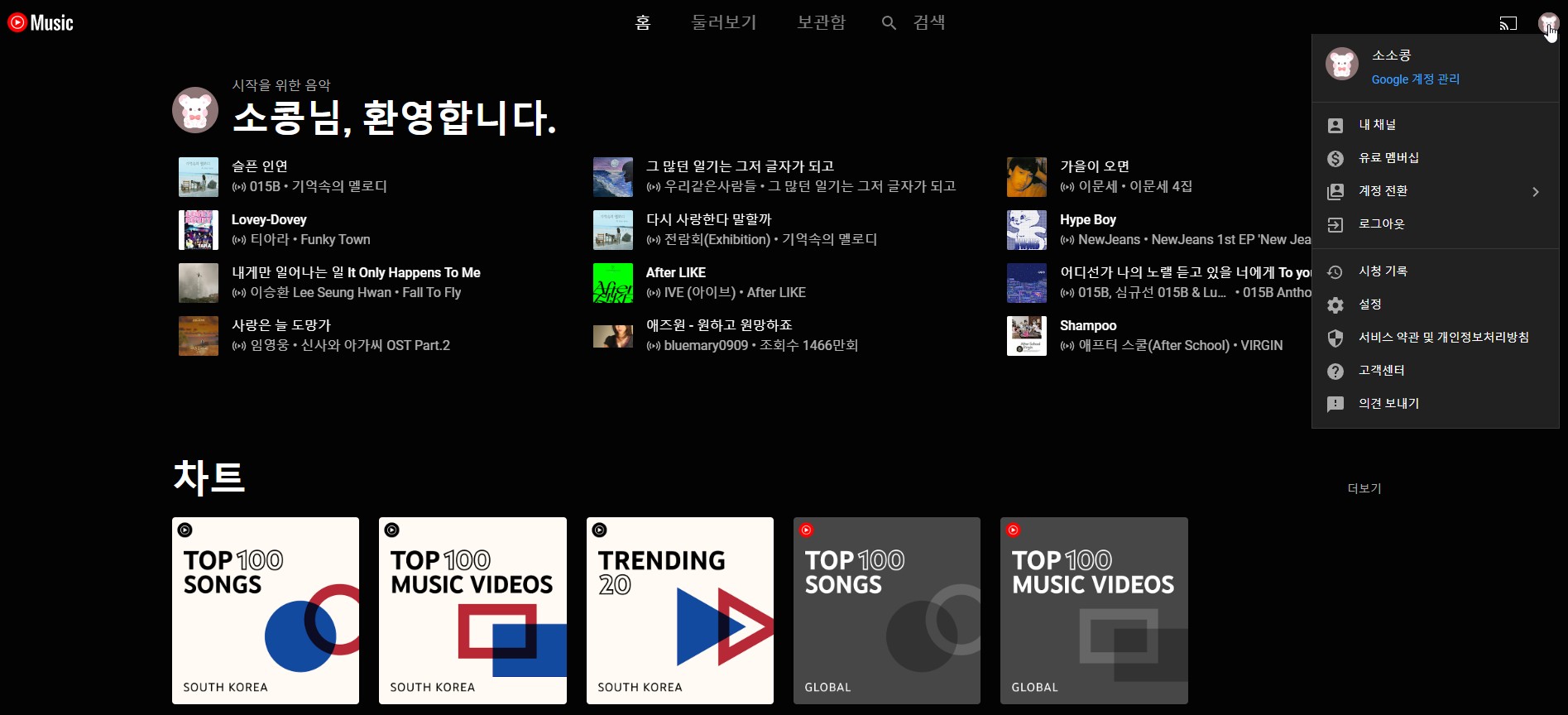
Task: Click the shield icon for 서비스 약관
Action: click(x=1335, y=338)
